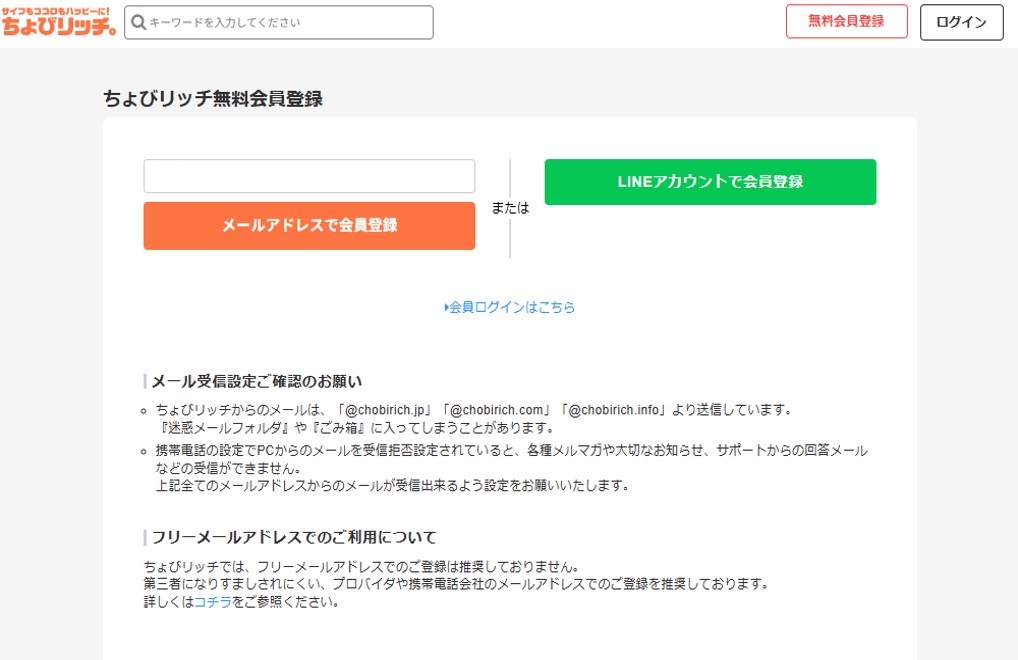Click the bullet starting with 携帯電話の設定
This screenshot has width=1018, height=660.
point(510,451)
